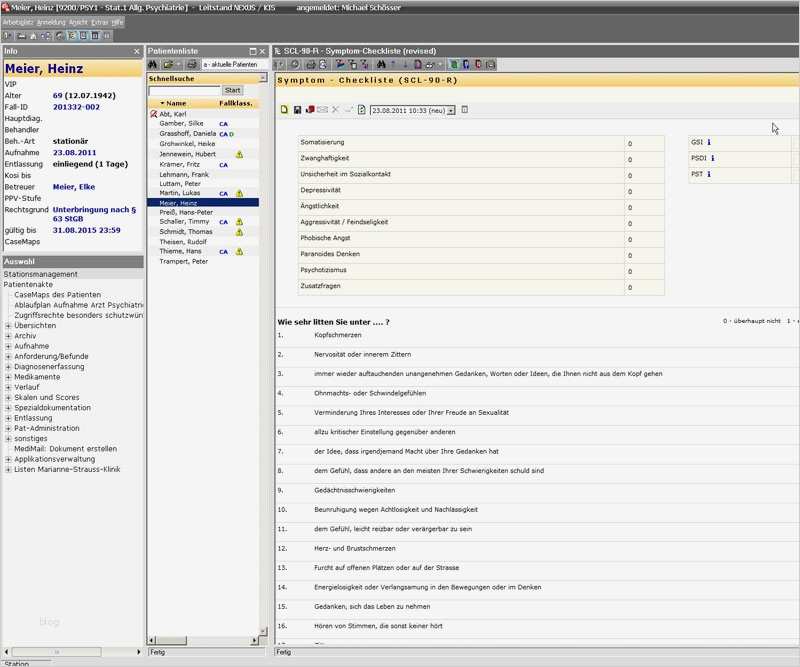
Task: Expand the Medikamente tree node
Action: tap(8, 377)
